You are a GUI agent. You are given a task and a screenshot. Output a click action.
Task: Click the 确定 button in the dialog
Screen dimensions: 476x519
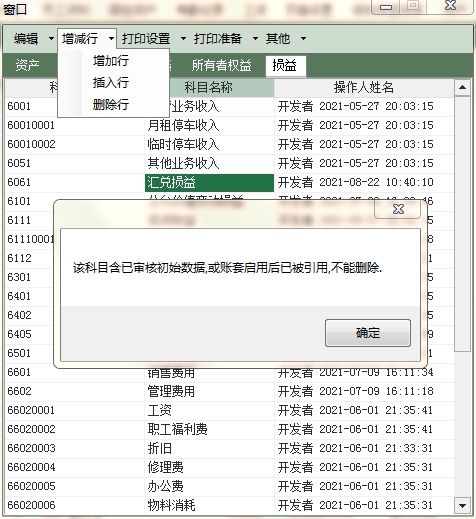click(368, 333)
